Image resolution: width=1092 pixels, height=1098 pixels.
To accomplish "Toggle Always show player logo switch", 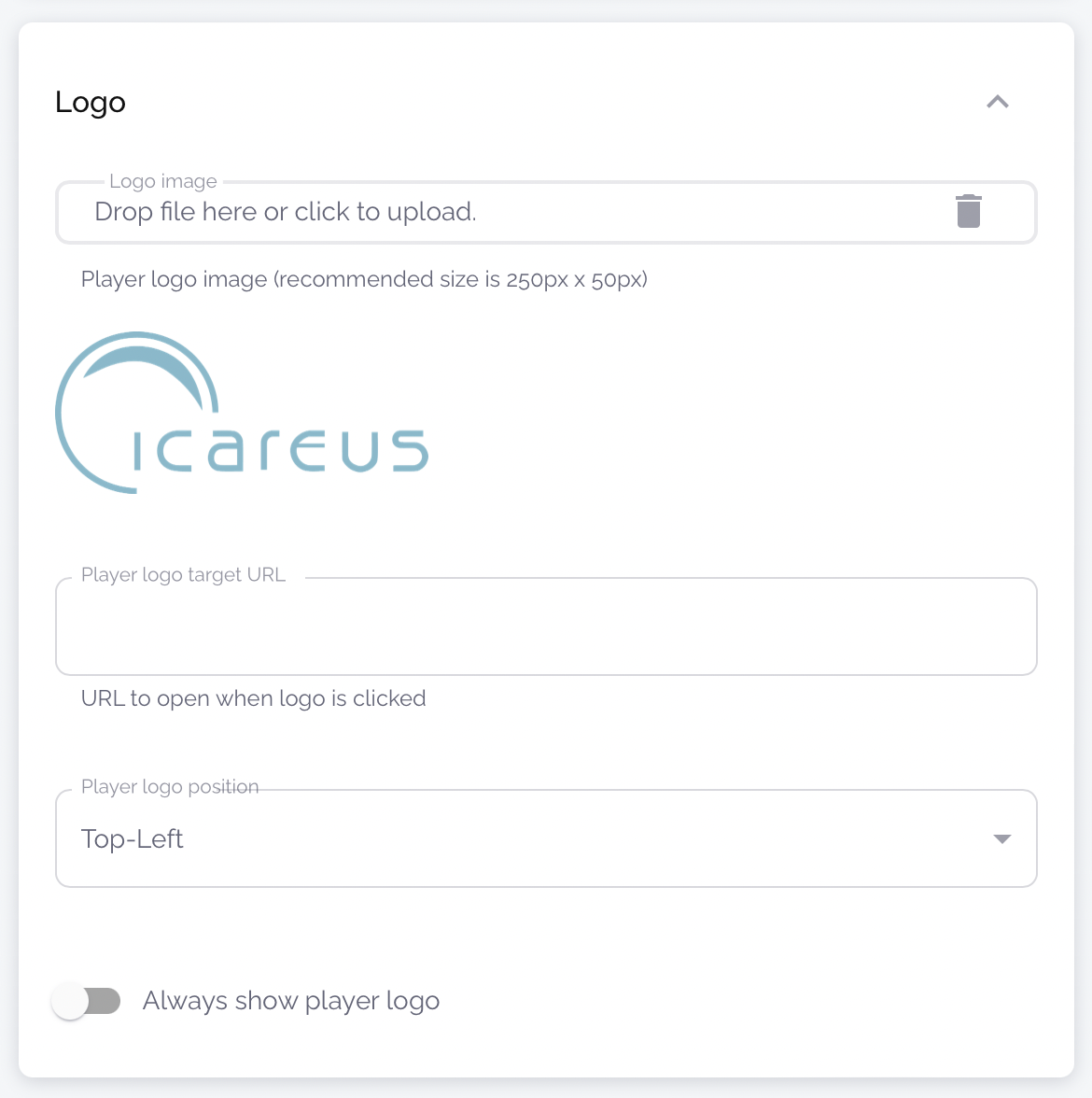I will pos(87,1001).
